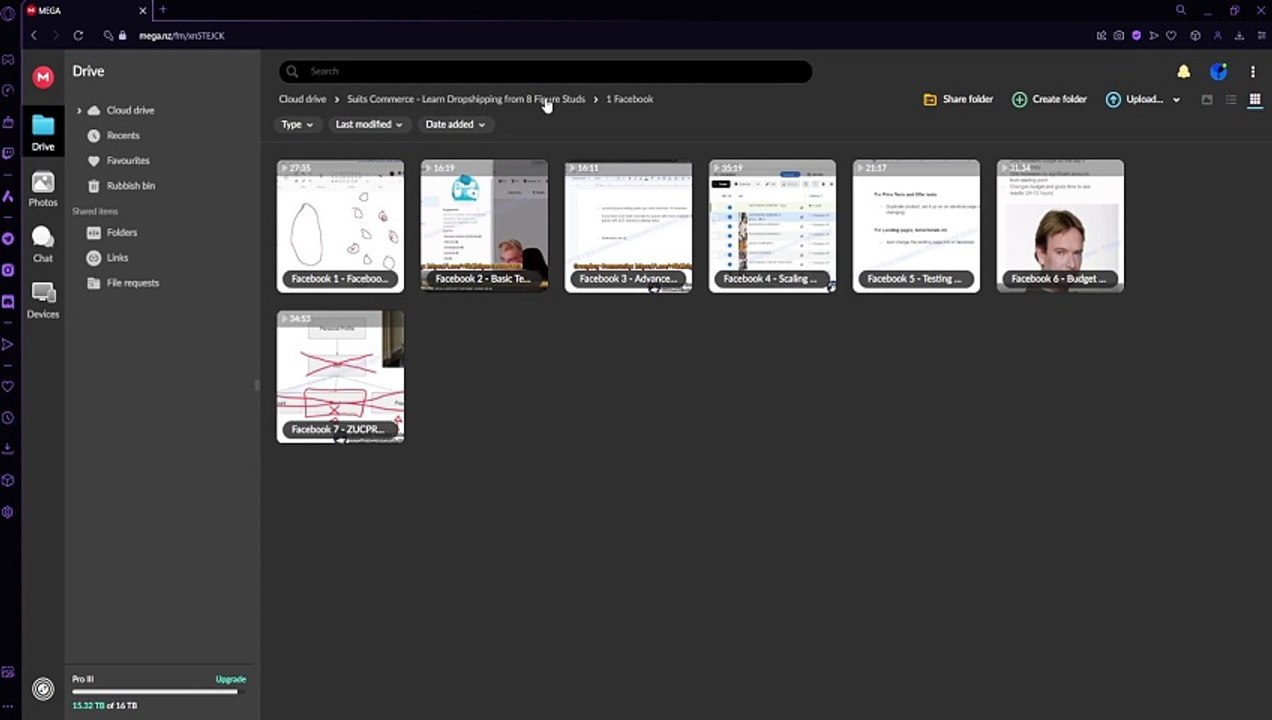1272x720 pixels.
Task: Go to Cloud drive breadcrumb
Action: pyautogui.click(x=302, y=99)
